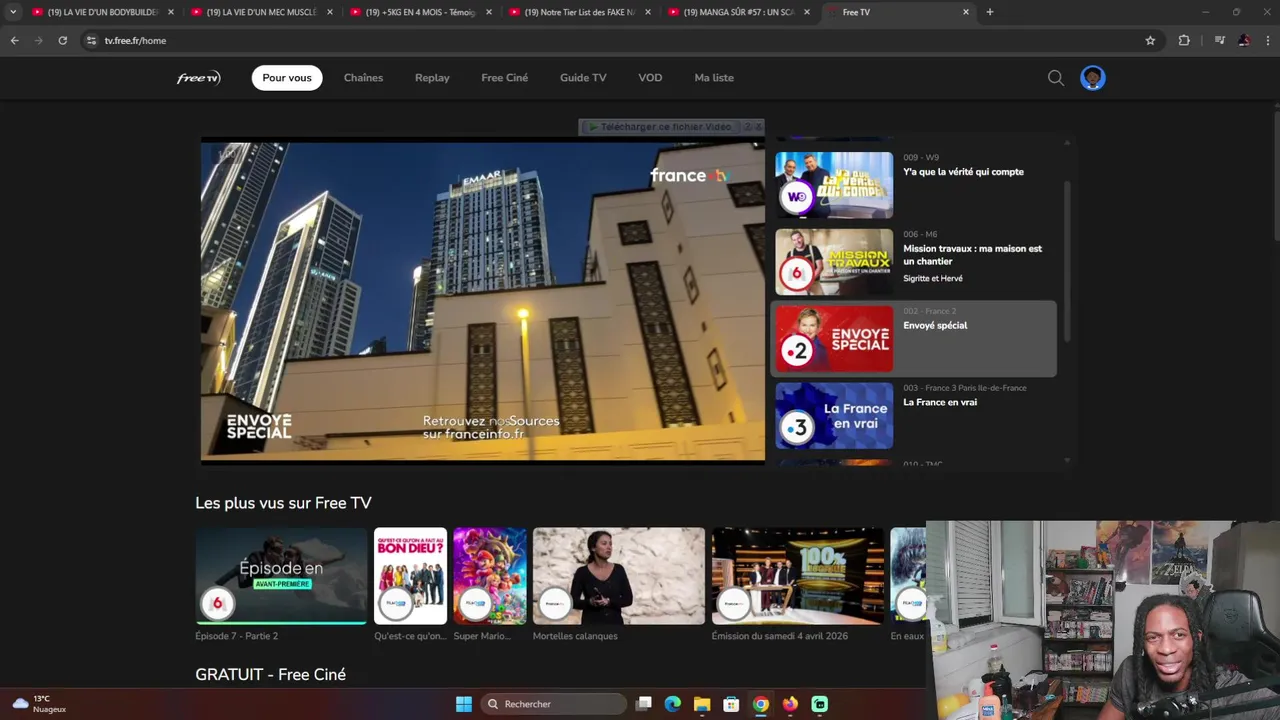
Task: Select the M6 Mission travaux thumbnail
Action: click(x=834, y=262)
